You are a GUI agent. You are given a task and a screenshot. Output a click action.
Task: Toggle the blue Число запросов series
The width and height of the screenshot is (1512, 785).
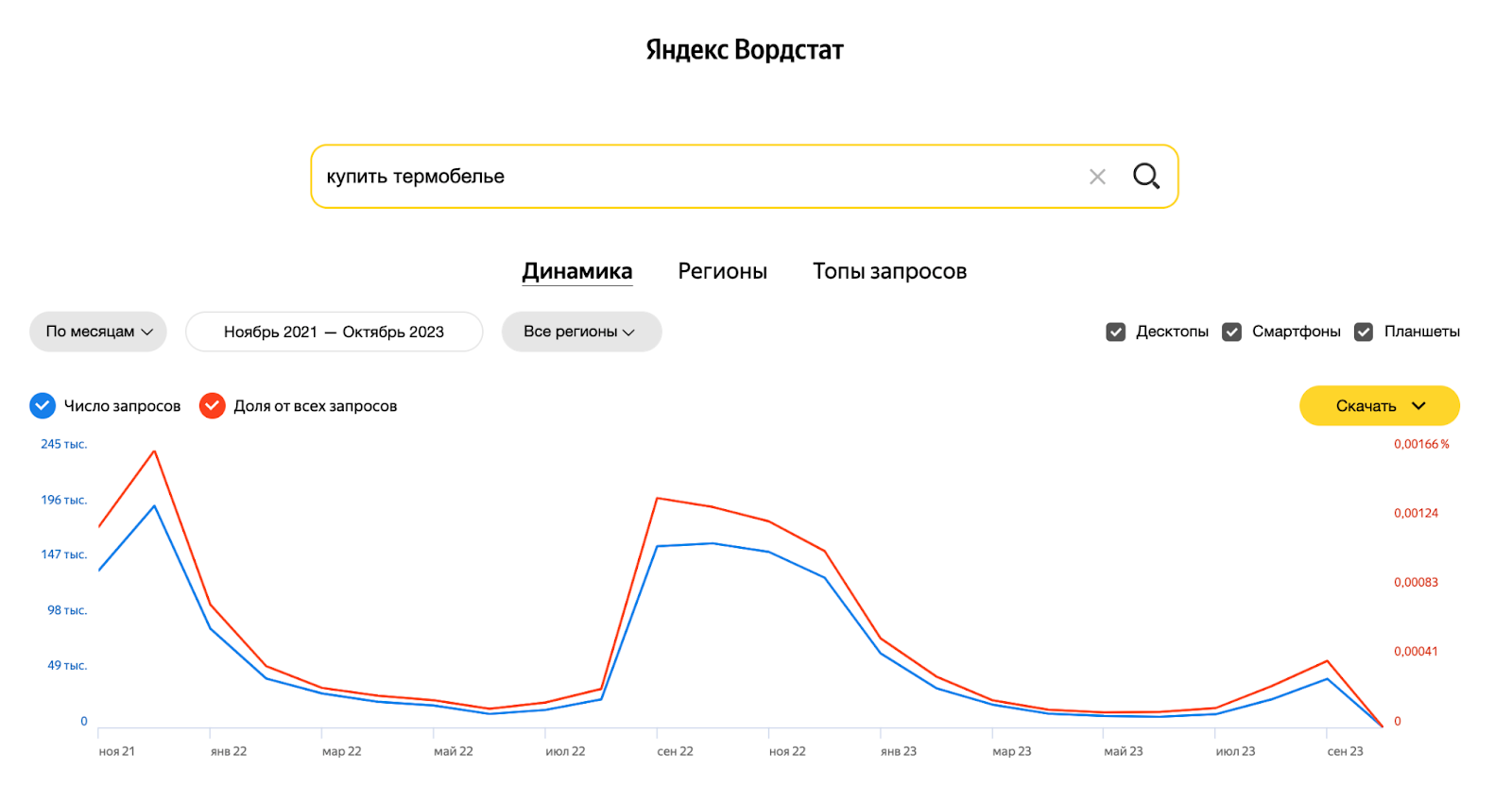tap(43, 406)
